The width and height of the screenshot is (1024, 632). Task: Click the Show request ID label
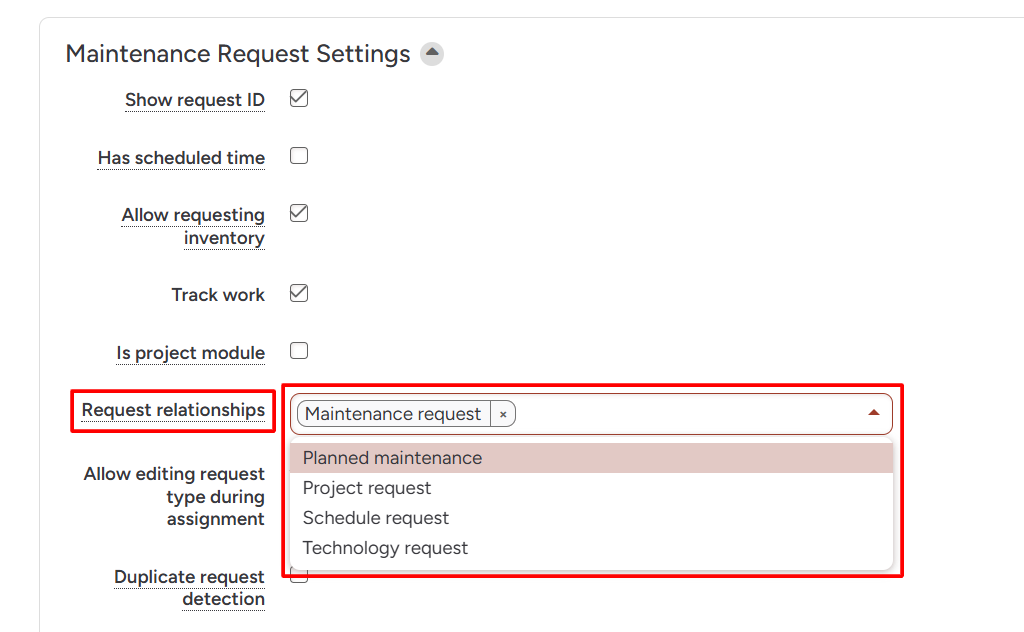click(195, 100)
